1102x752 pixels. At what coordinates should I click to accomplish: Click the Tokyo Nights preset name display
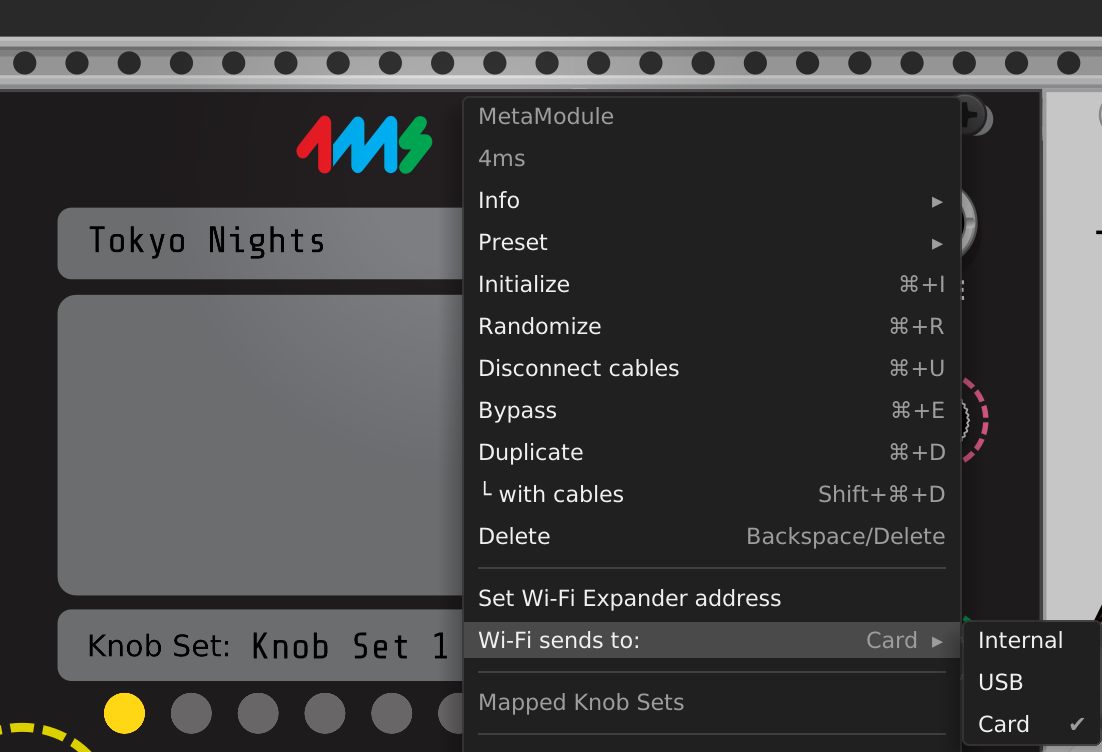207,241
